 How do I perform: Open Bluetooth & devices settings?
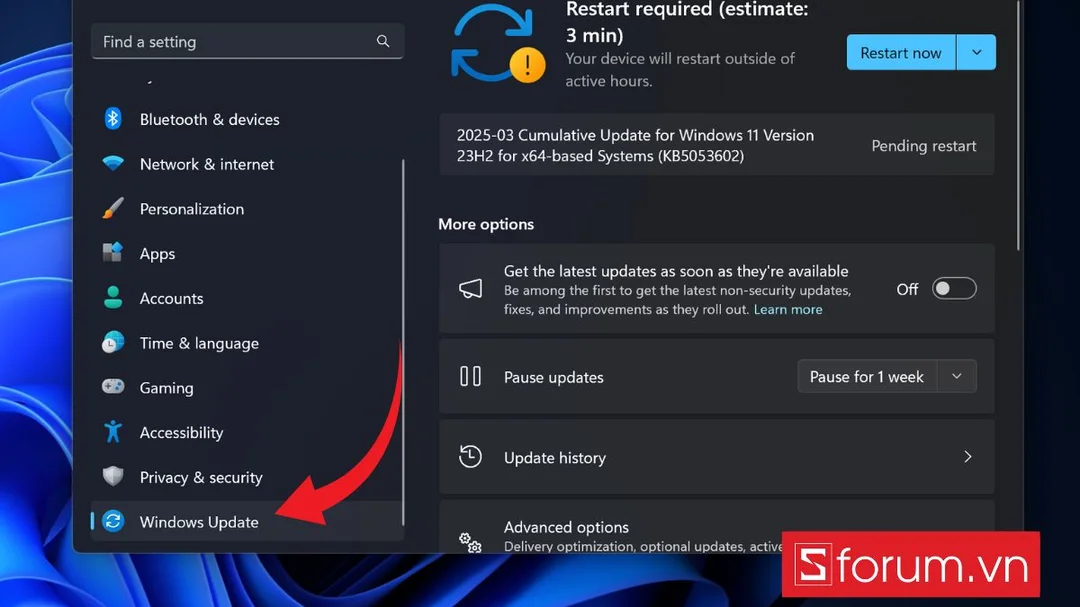247,119
